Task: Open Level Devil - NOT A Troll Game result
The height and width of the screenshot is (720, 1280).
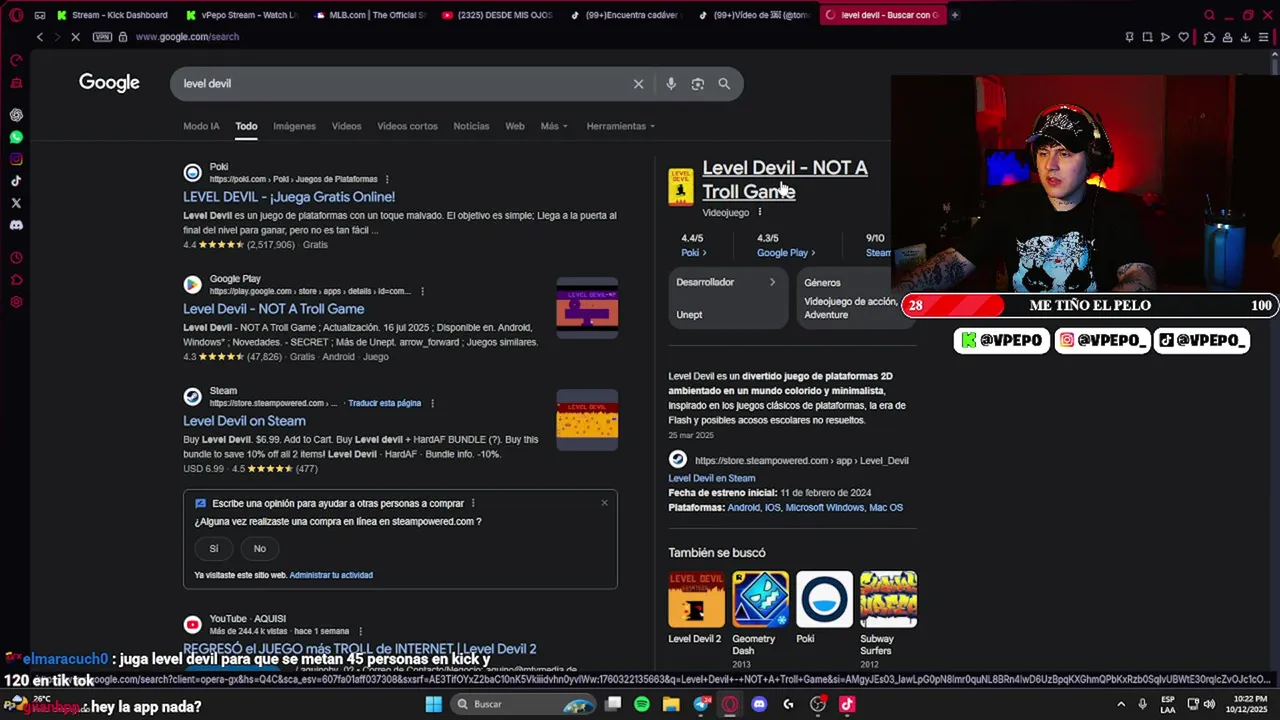Action: tap(273, 309)
